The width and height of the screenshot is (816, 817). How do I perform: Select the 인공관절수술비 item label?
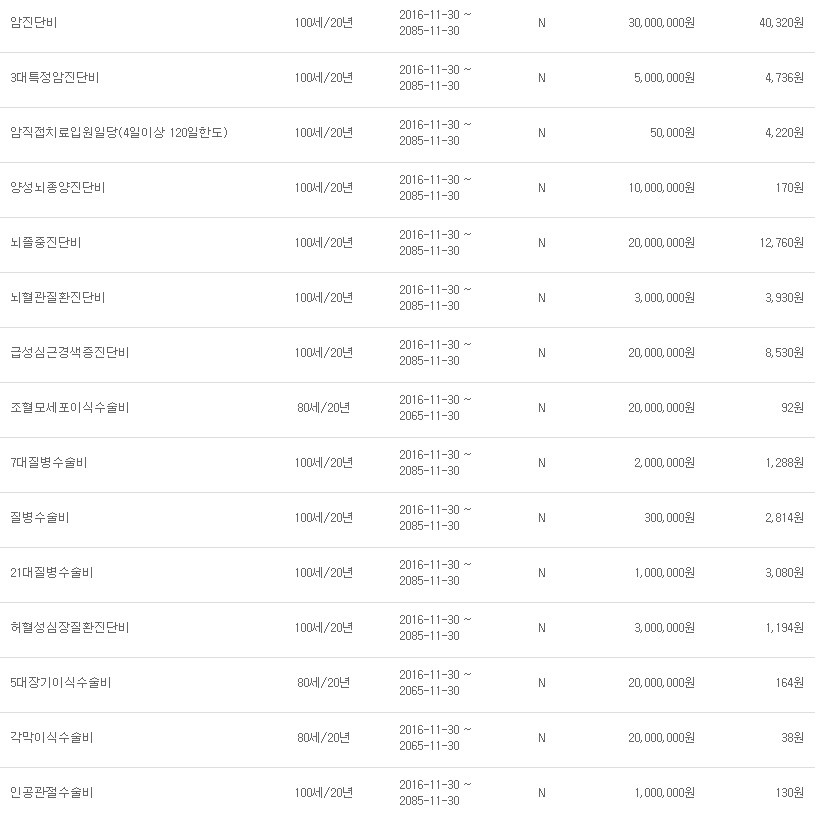click(52, 793)
